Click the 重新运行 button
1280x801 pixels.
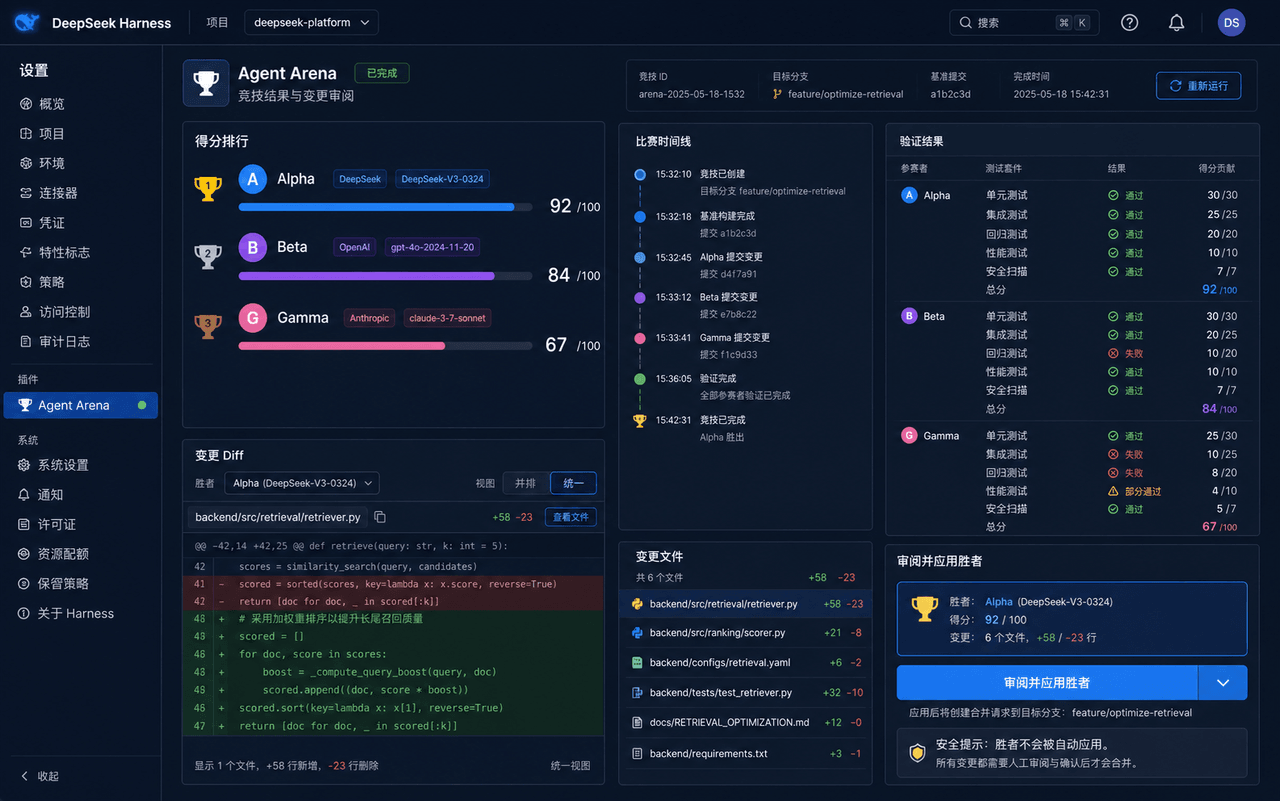(x=1199, y=86)
